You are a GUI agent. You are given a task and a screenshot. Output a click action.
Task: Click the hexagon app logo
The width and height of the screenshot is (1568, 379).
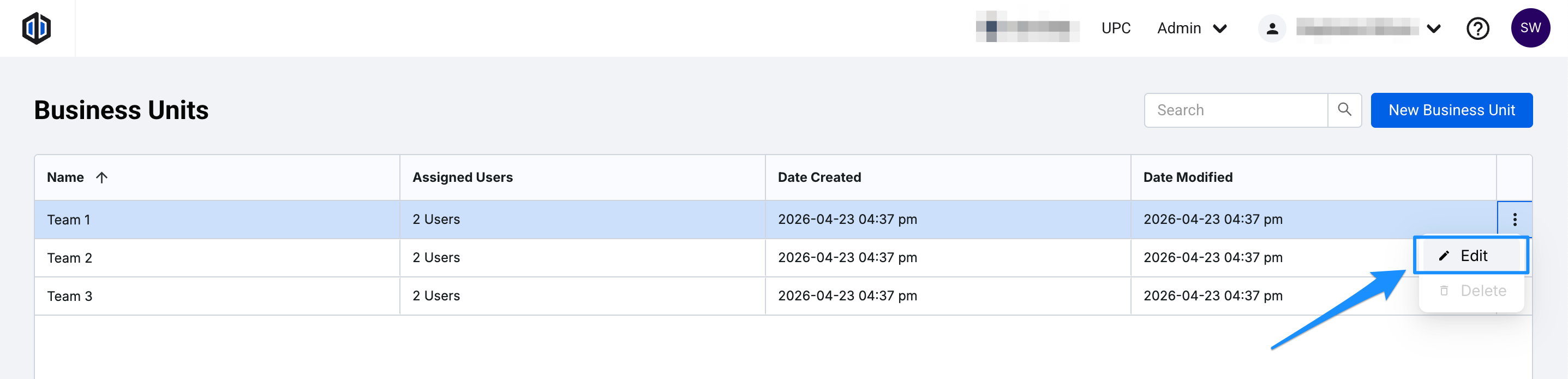(37, 28)
